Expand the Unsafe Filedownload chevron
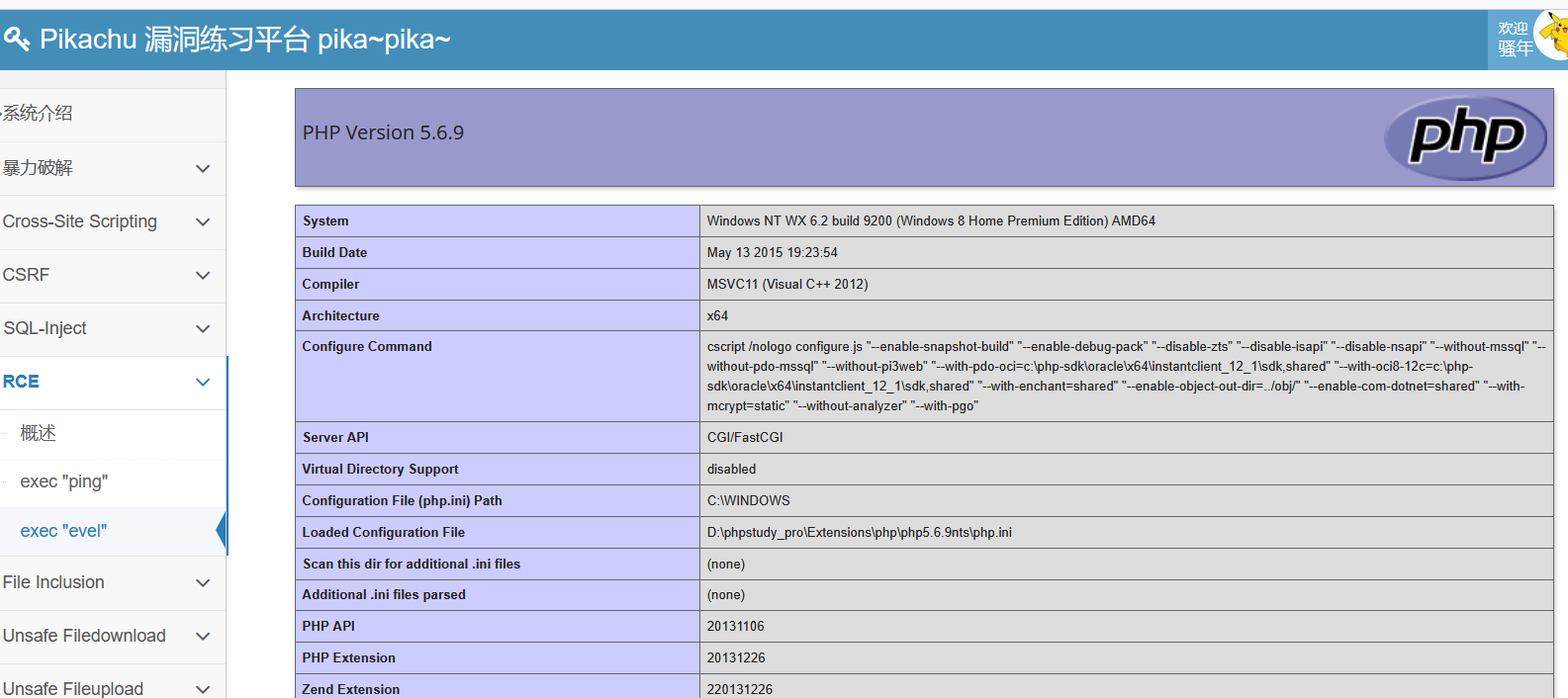 (x=203, y=637)
